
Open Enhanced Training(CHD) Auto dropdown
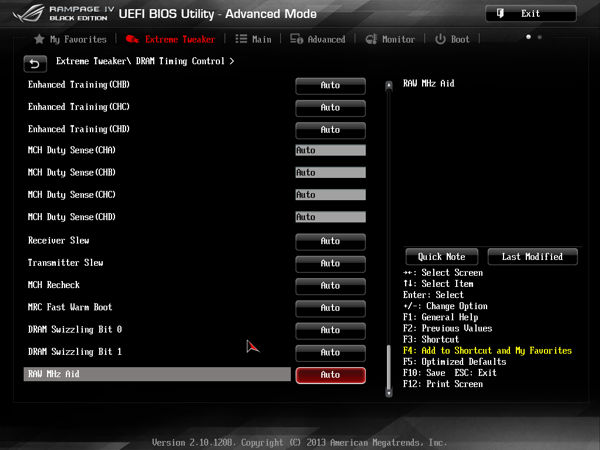pos(330,130)
